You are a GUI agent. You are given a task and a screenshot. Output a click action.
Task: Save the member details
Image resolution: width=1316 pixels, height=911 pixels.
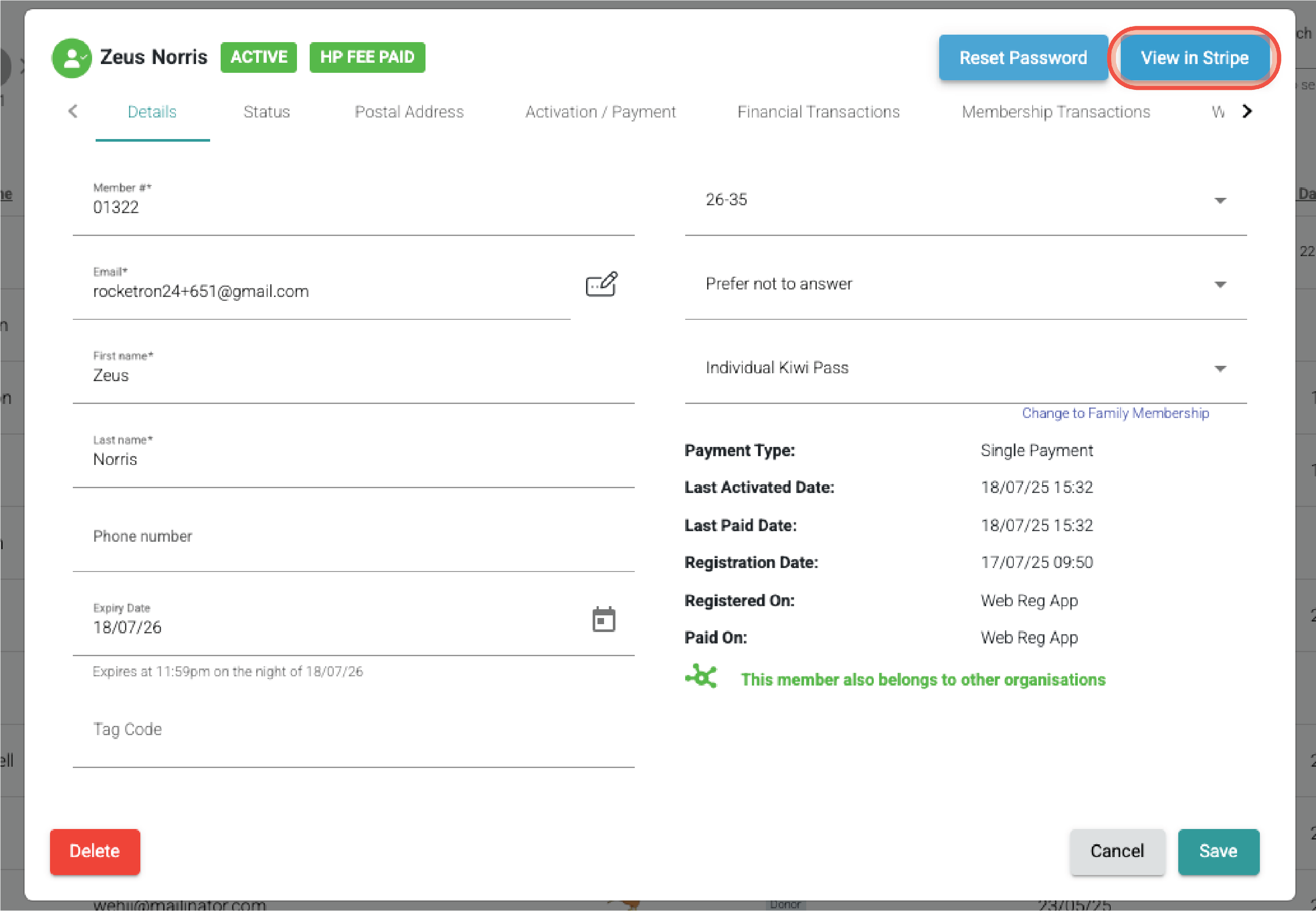click(x=1218, y=851)
